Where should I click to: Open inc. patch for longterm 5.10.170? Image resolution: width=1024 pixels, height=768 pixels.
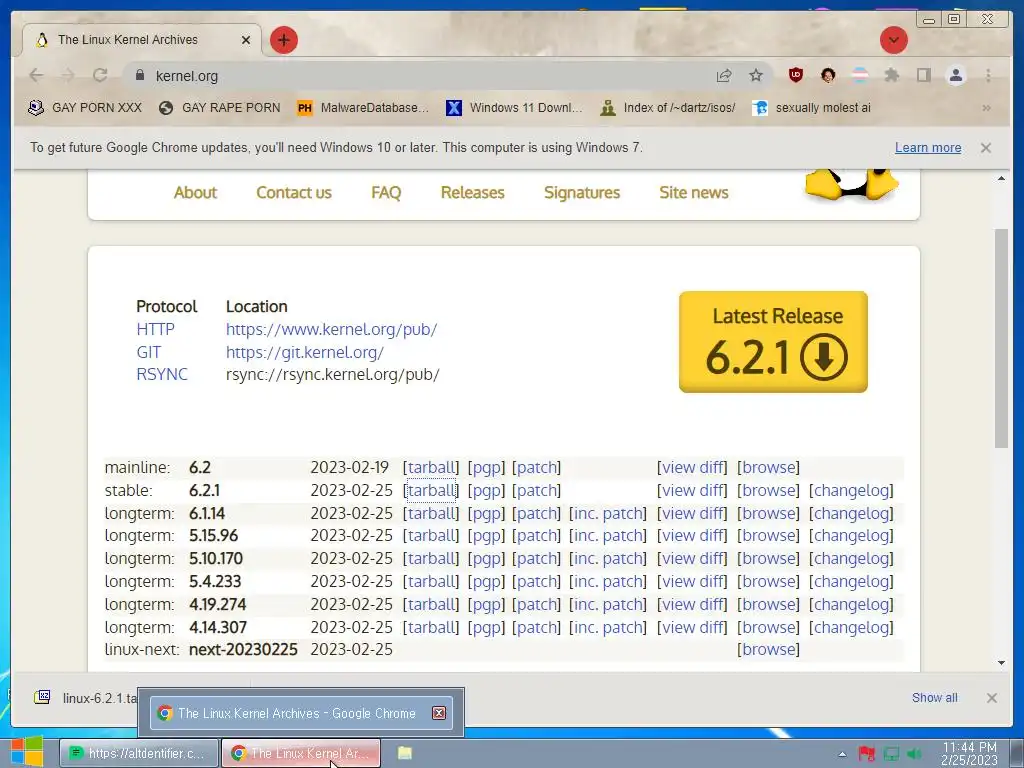point(608,558)
